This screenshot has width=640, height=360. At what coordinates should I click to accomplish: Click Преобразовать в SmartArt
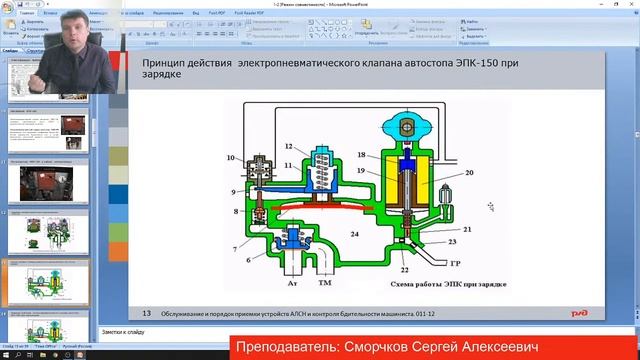[x=273, y=36]
